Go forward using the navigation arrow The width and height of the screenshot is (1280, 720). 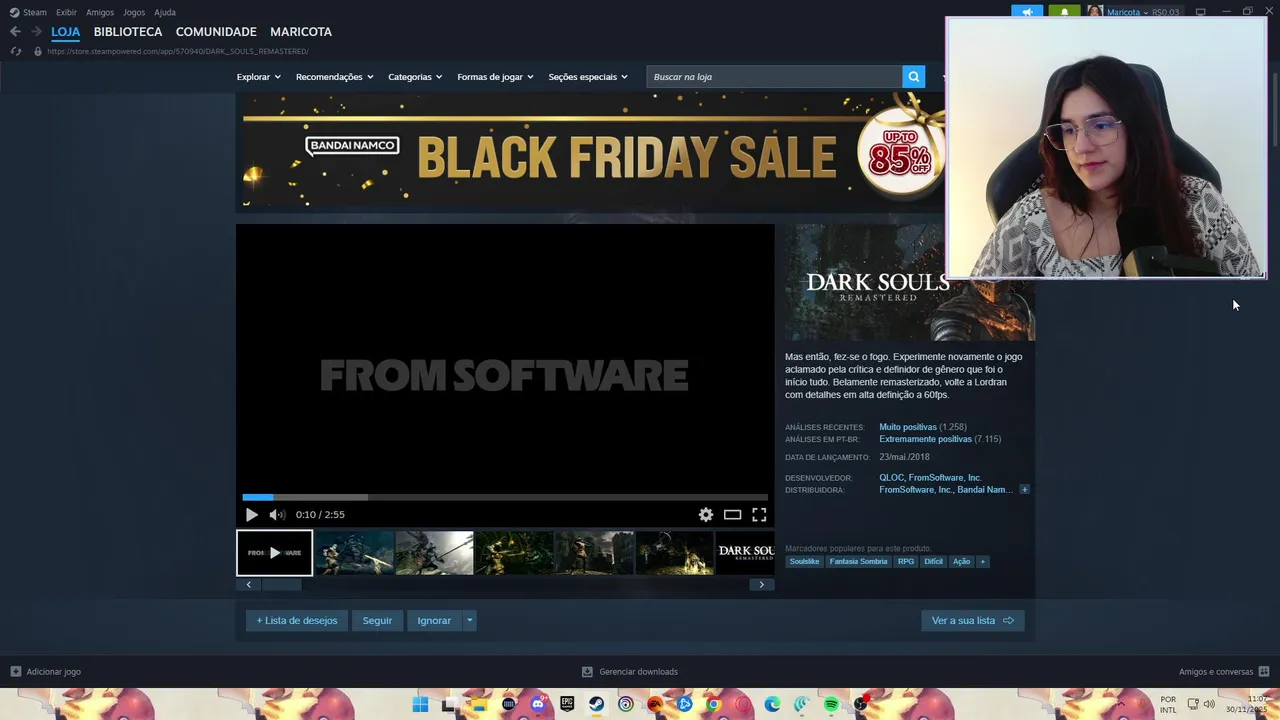(x=36, y=32)
